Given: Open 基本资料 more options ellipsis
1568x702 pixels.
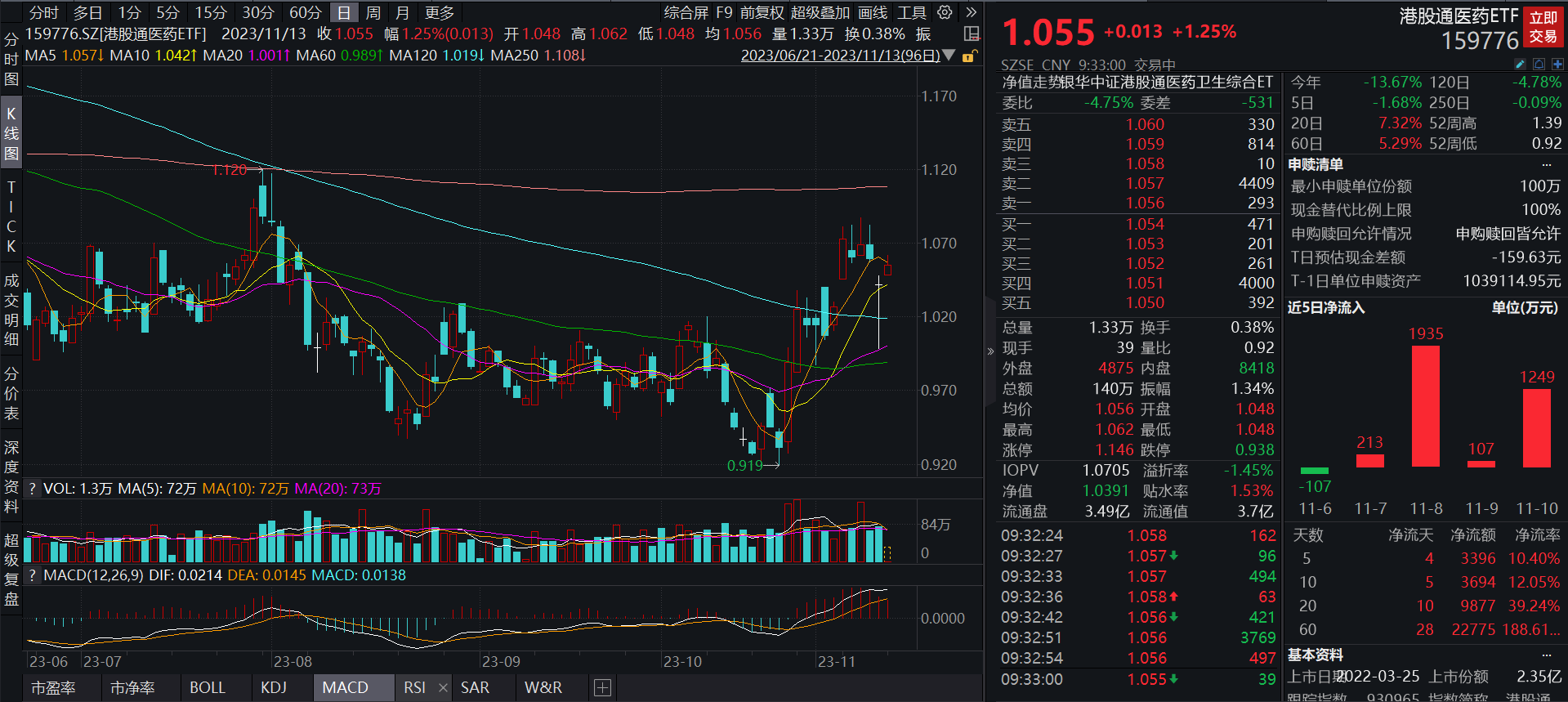Looking at the screenshot, I should click(x=1546, y=655).
